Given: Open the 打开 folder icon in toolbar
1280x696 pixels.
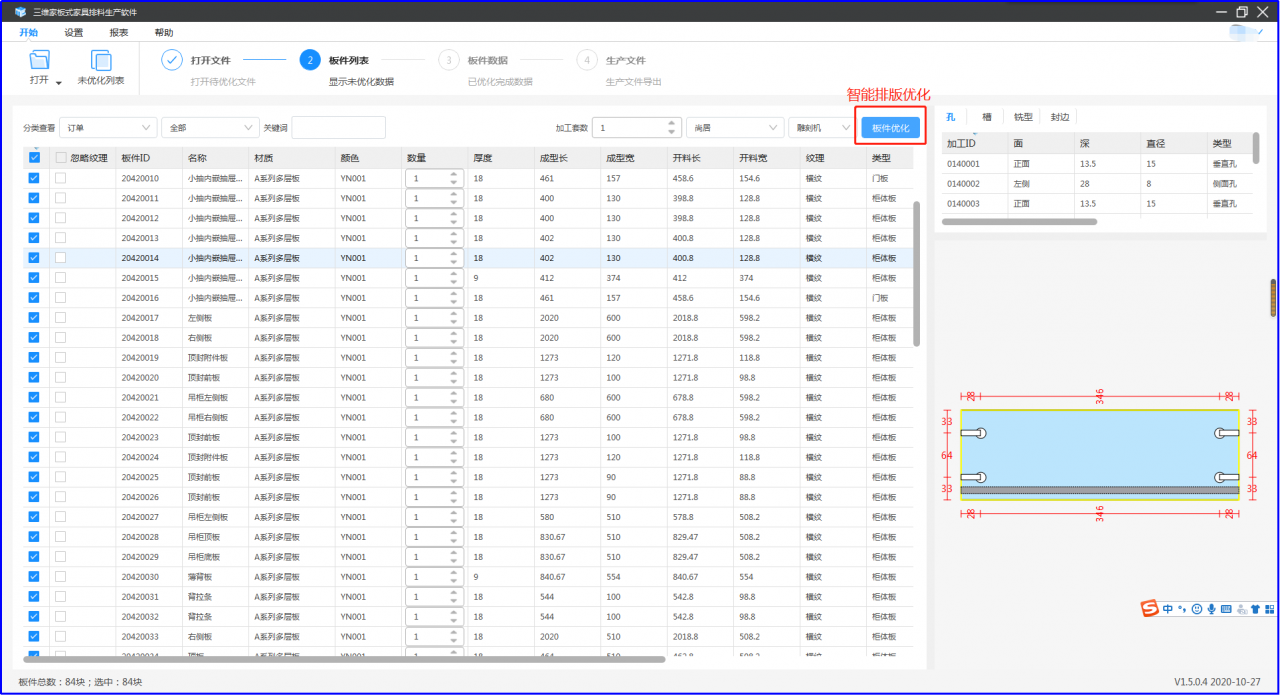Looking at the screenshot, I should point(40,60).
